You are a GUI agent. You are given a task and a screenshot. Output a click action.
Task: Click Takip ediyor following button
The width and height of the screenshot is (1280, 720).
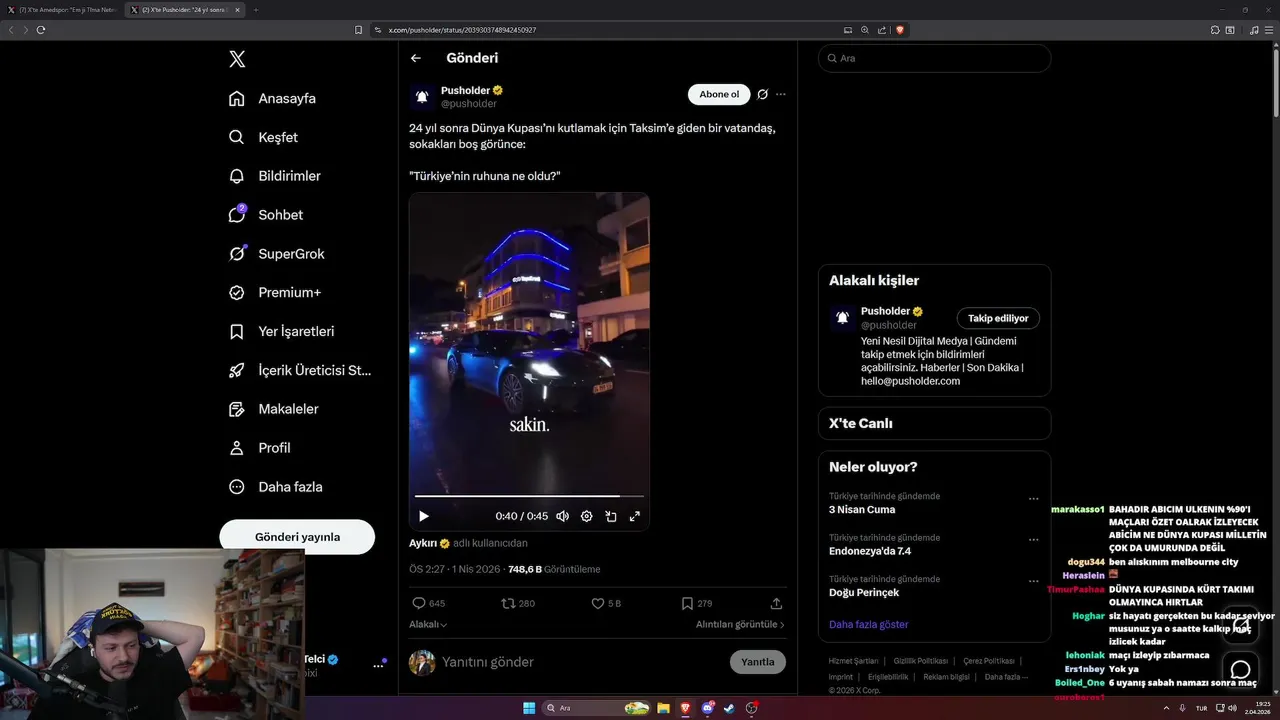[x=998, y=318]
